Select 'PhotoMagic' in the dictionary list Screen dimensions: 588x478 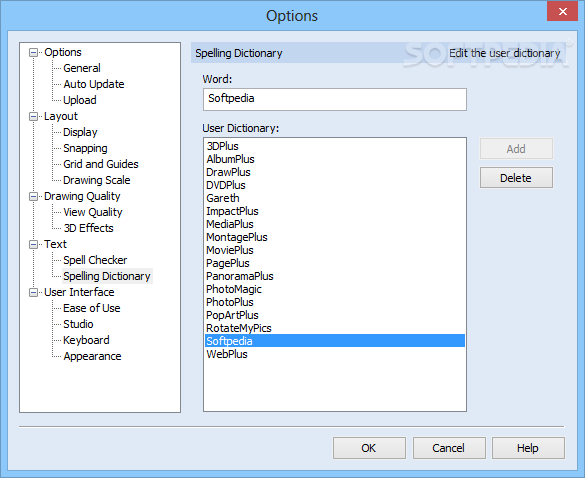click(334, 289)
